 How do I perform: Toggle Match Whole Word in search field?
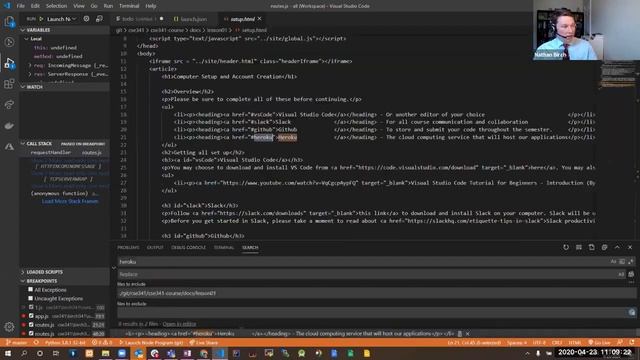pyautogui.click(x=622, y=262)
